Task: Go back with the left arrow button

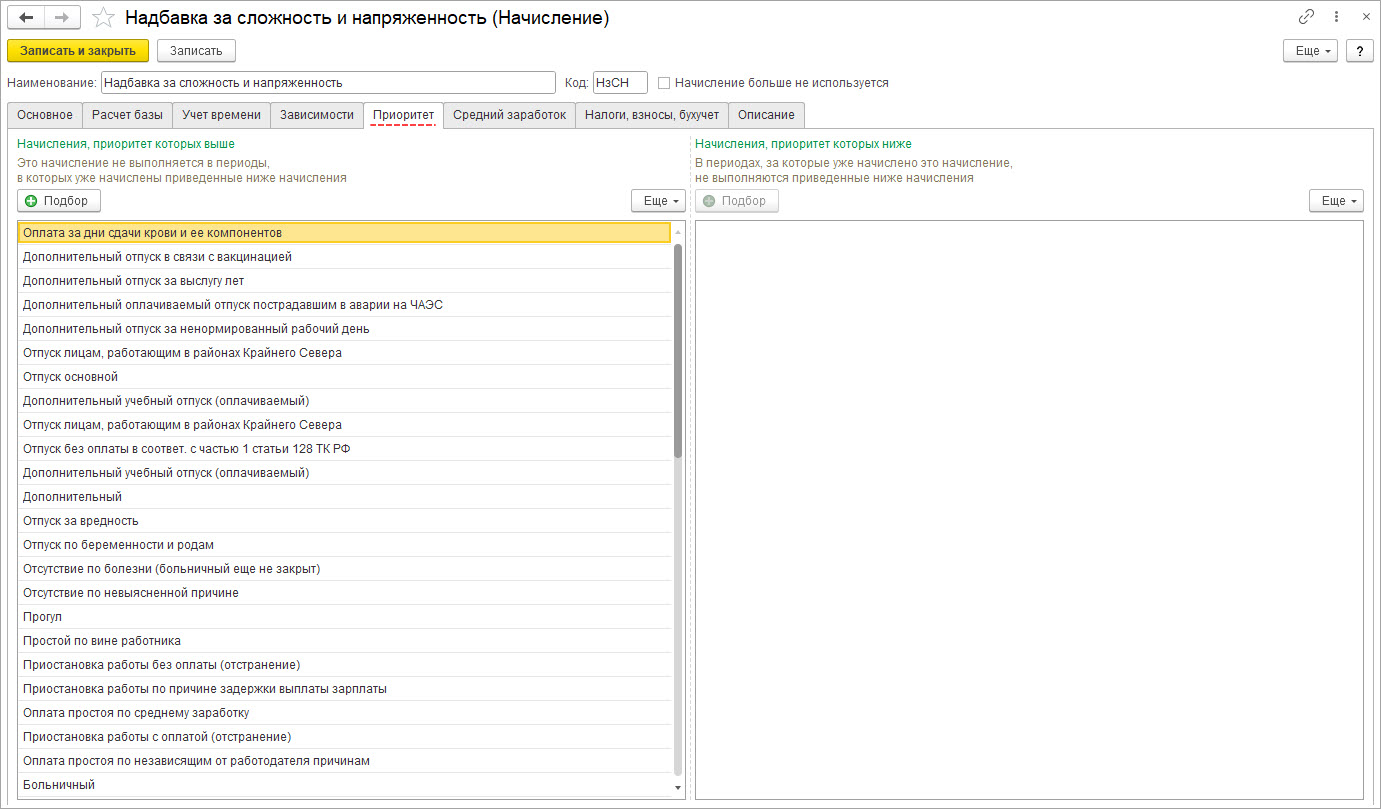Action: (27, 18)
